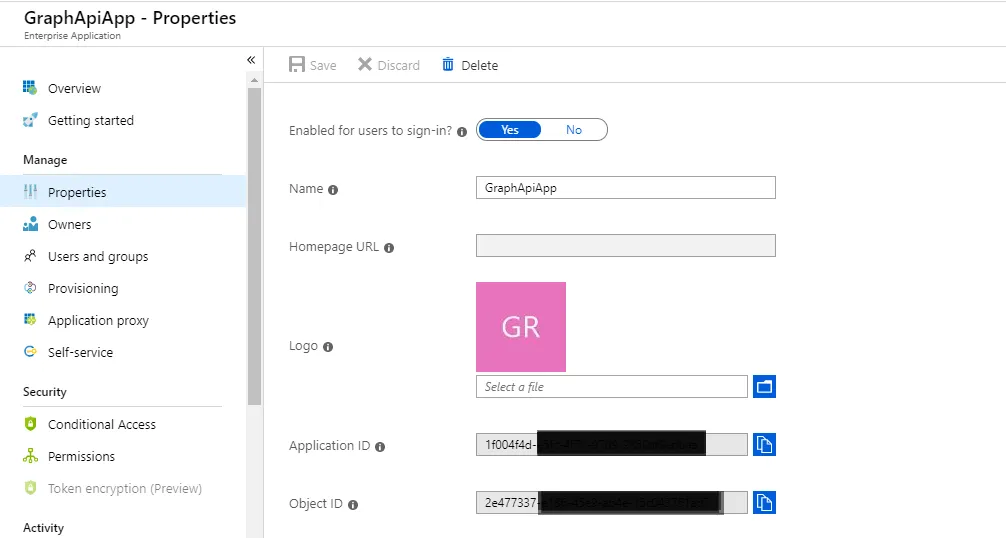Copy the Application ID to clipboard
Viewport: 1006px width, 538px height.
(764, 444)
